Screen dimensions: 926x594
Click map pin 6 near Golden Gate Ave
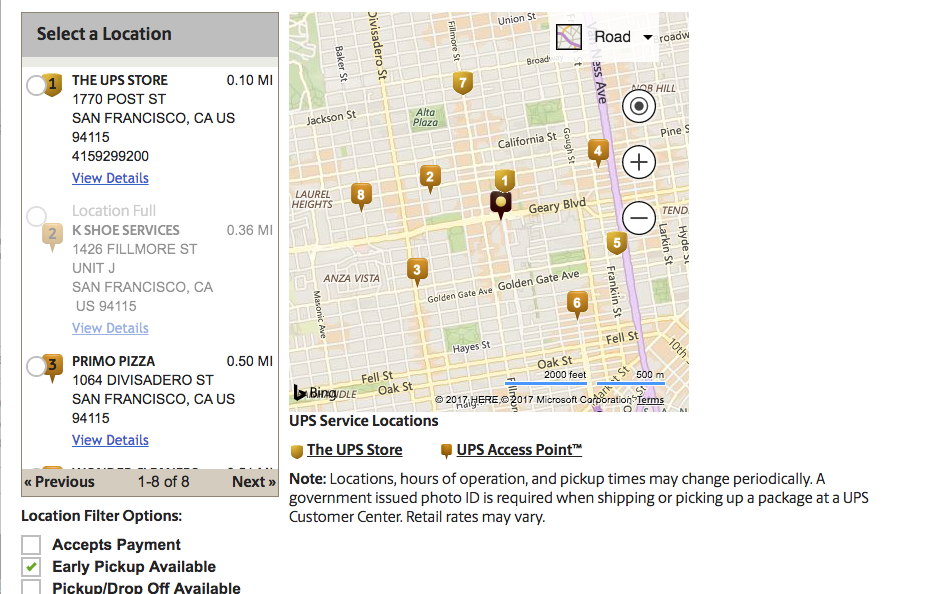pyautogui.click(x=577, y=303)
